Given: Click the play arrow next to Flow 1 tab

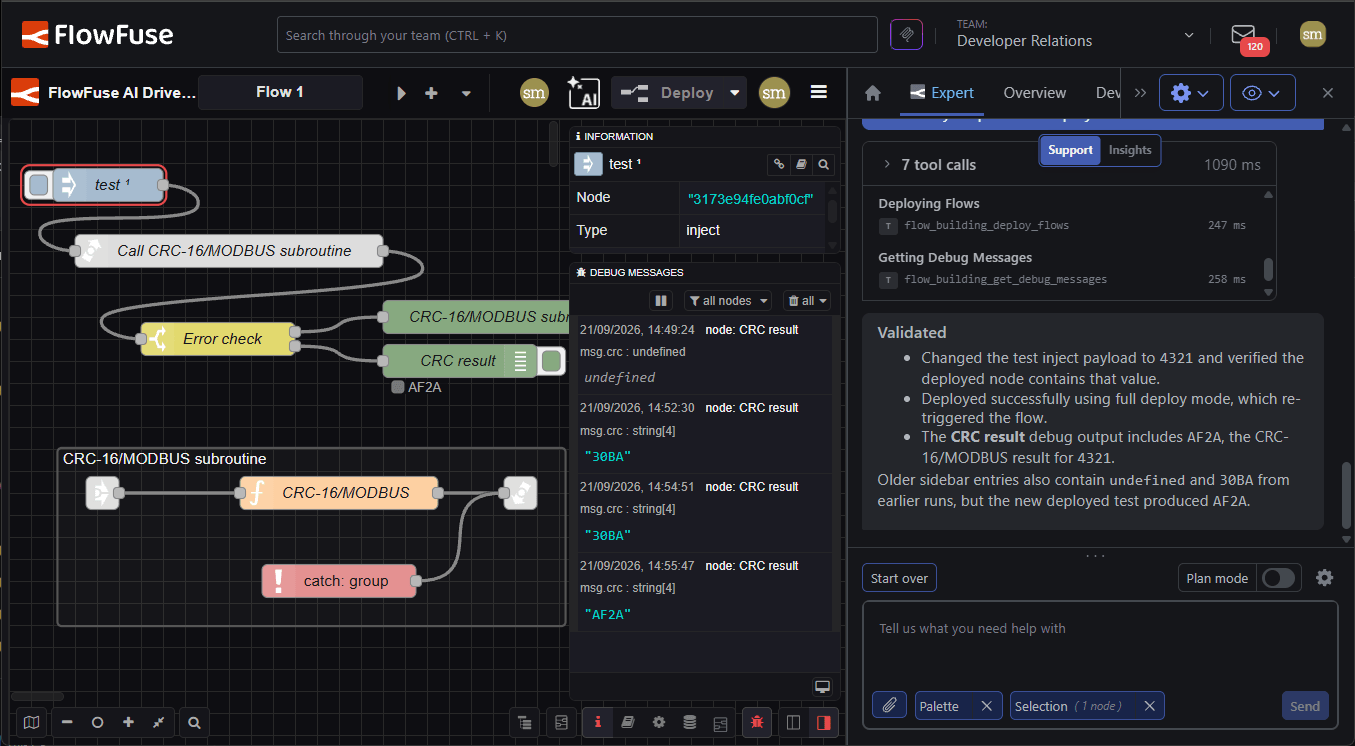Looking at the screenshot, I should coord(401,93).
